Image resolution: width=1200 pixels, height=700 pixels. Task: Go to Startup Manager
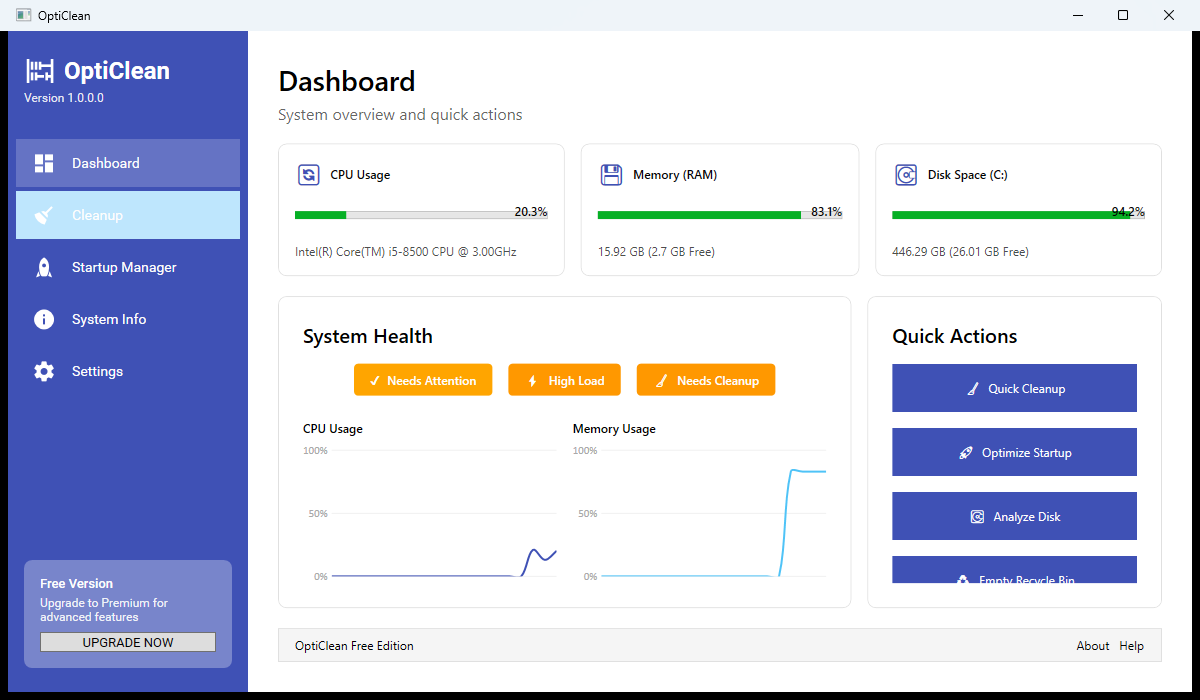click(128, 267)
